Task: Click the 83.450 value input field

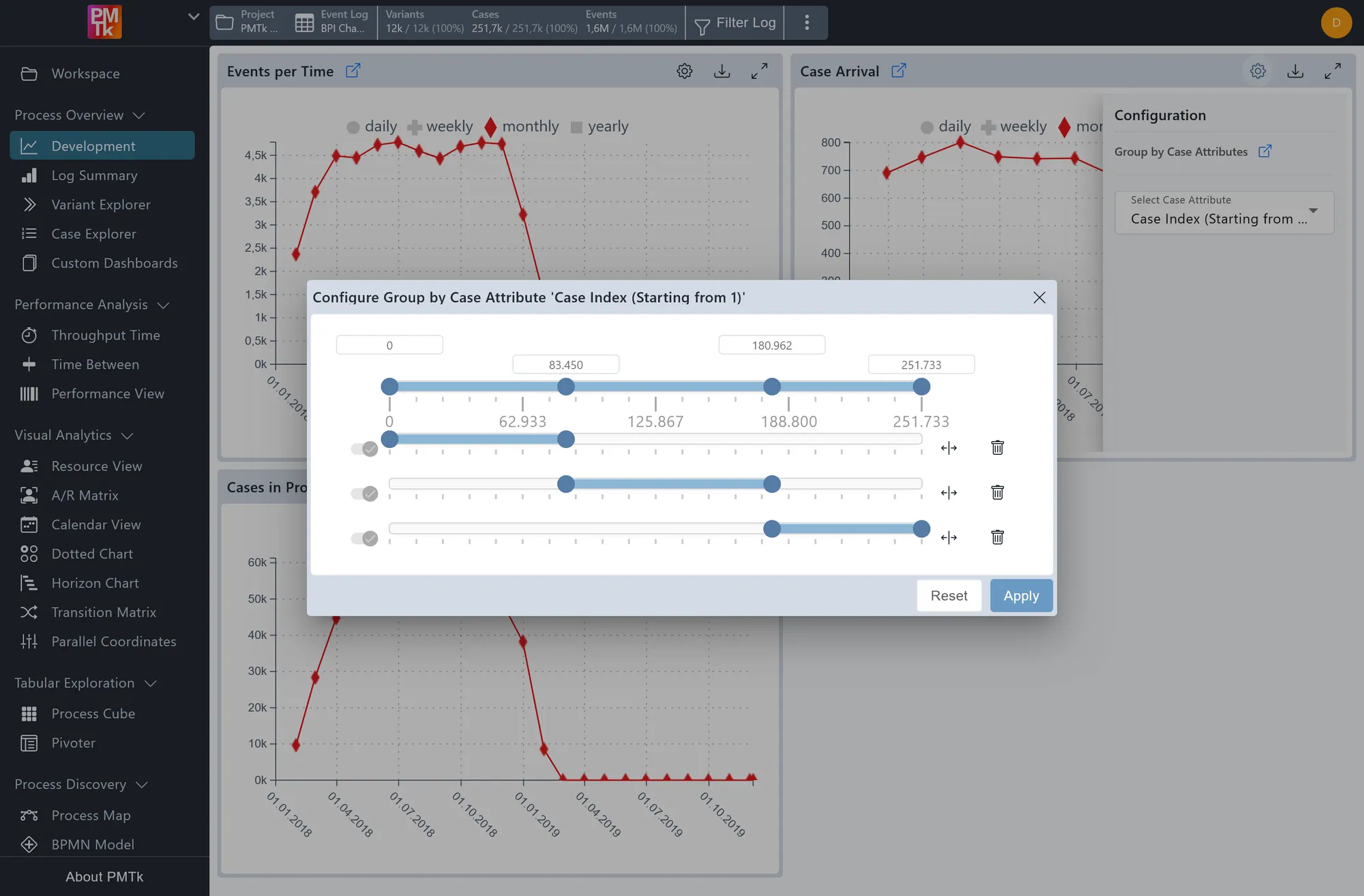Action: pyautogui.click(x=565, y=365)
